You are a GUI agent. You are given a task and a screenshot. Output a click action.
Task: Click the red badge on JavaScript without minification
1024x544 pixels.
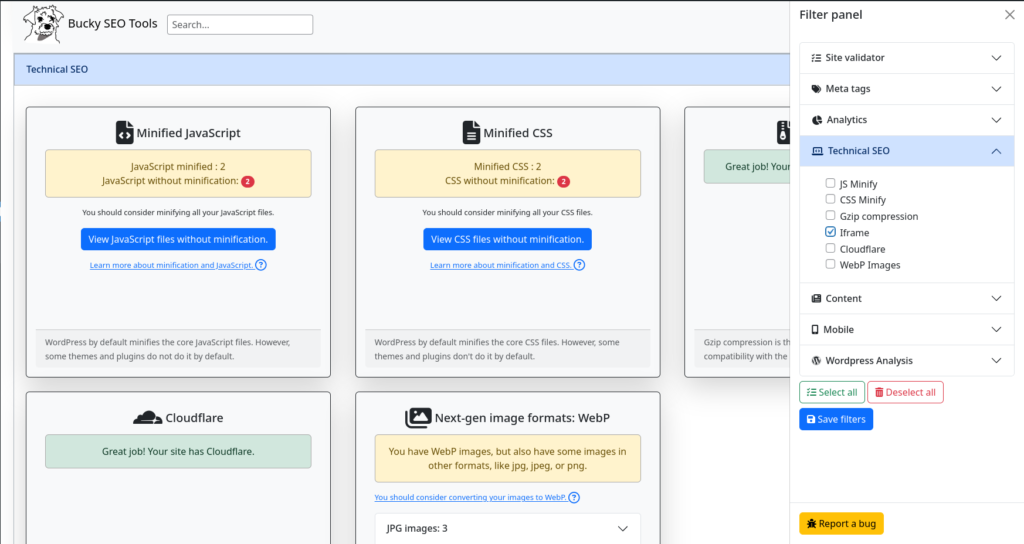pos(248,182)
